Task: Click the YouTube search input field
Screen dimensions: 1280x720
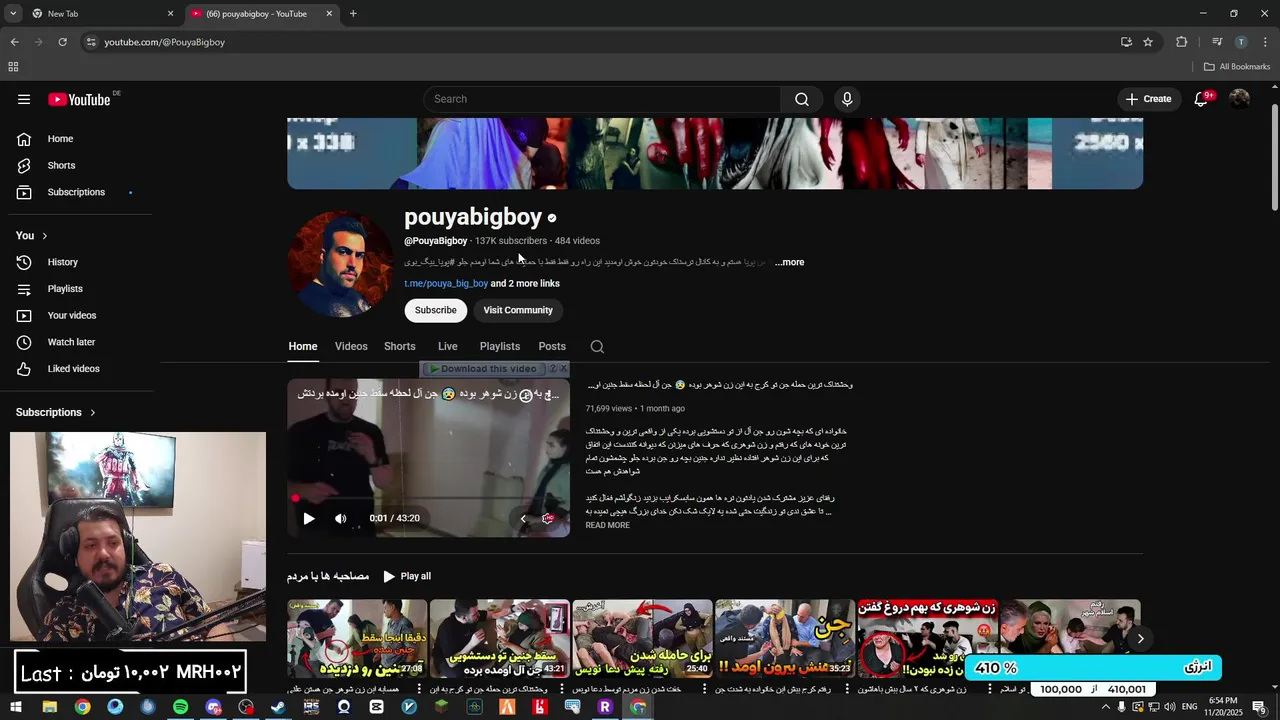Action: 602,99
